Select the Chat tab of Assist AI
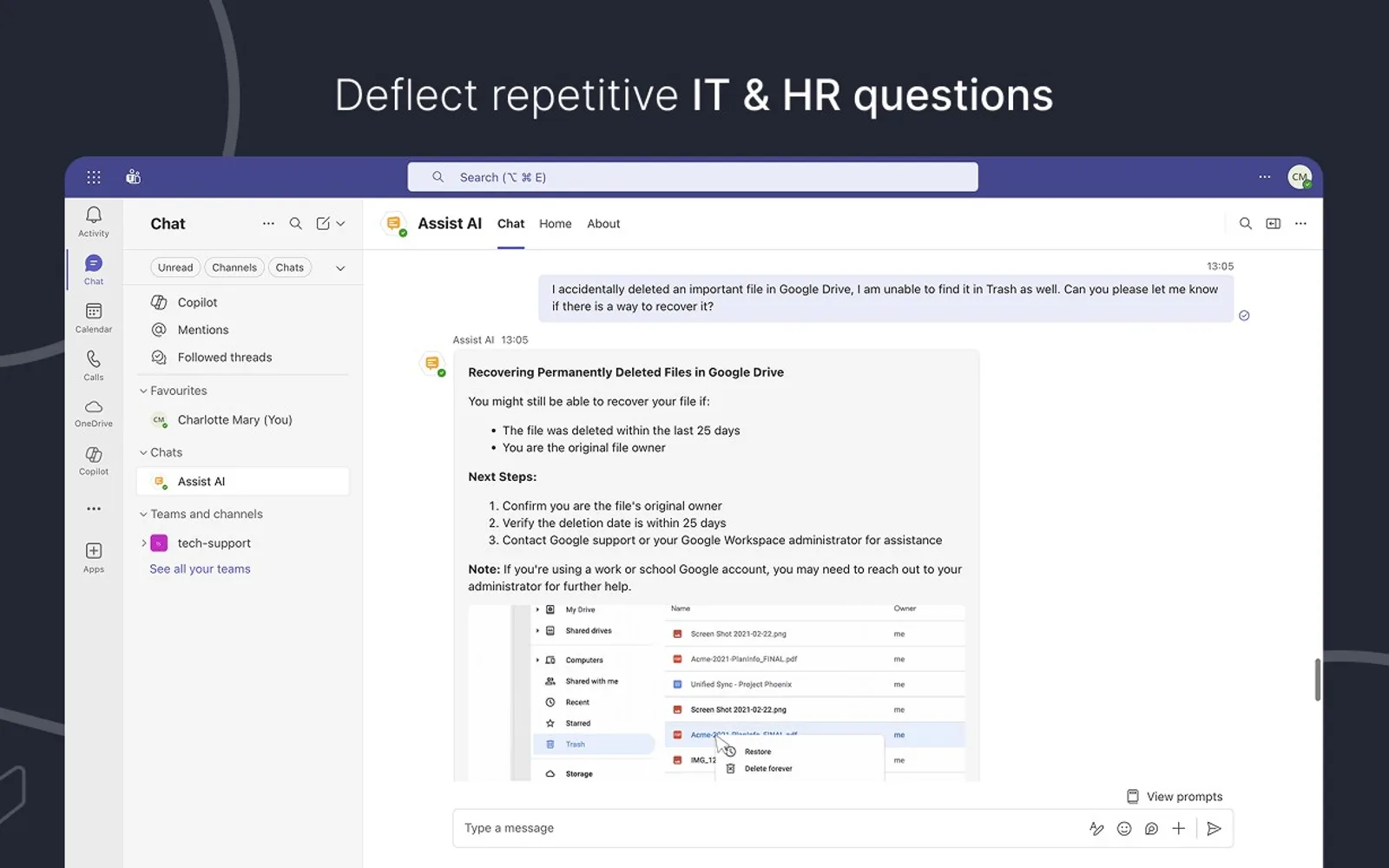The width and height of the screenshot is (1389, 868). point(510,223)
